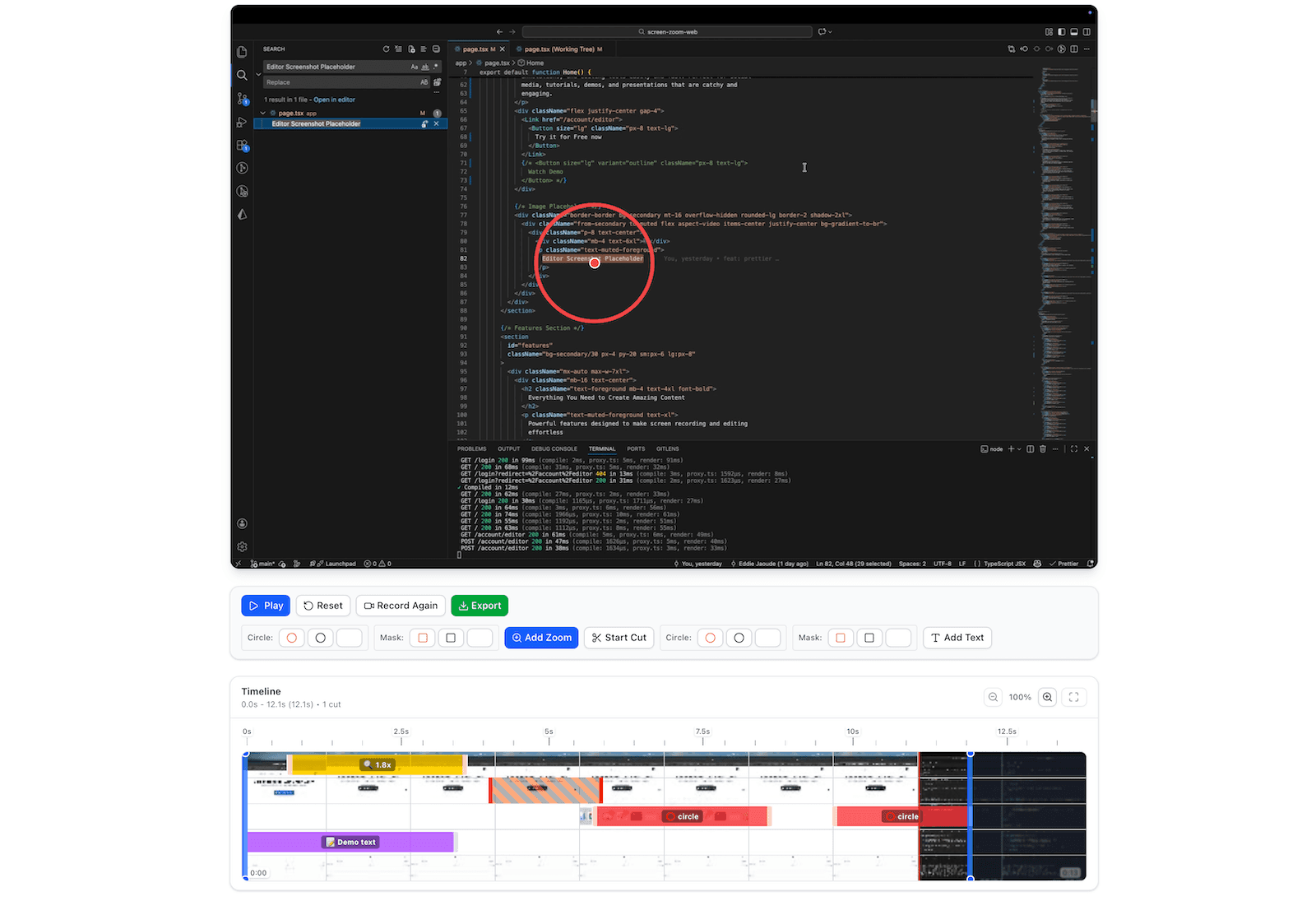Click the Split Editor icon in the editor toolbar
This screenshot has height=901, width=1316.
pyautogui.click(x=1073, y=49)
